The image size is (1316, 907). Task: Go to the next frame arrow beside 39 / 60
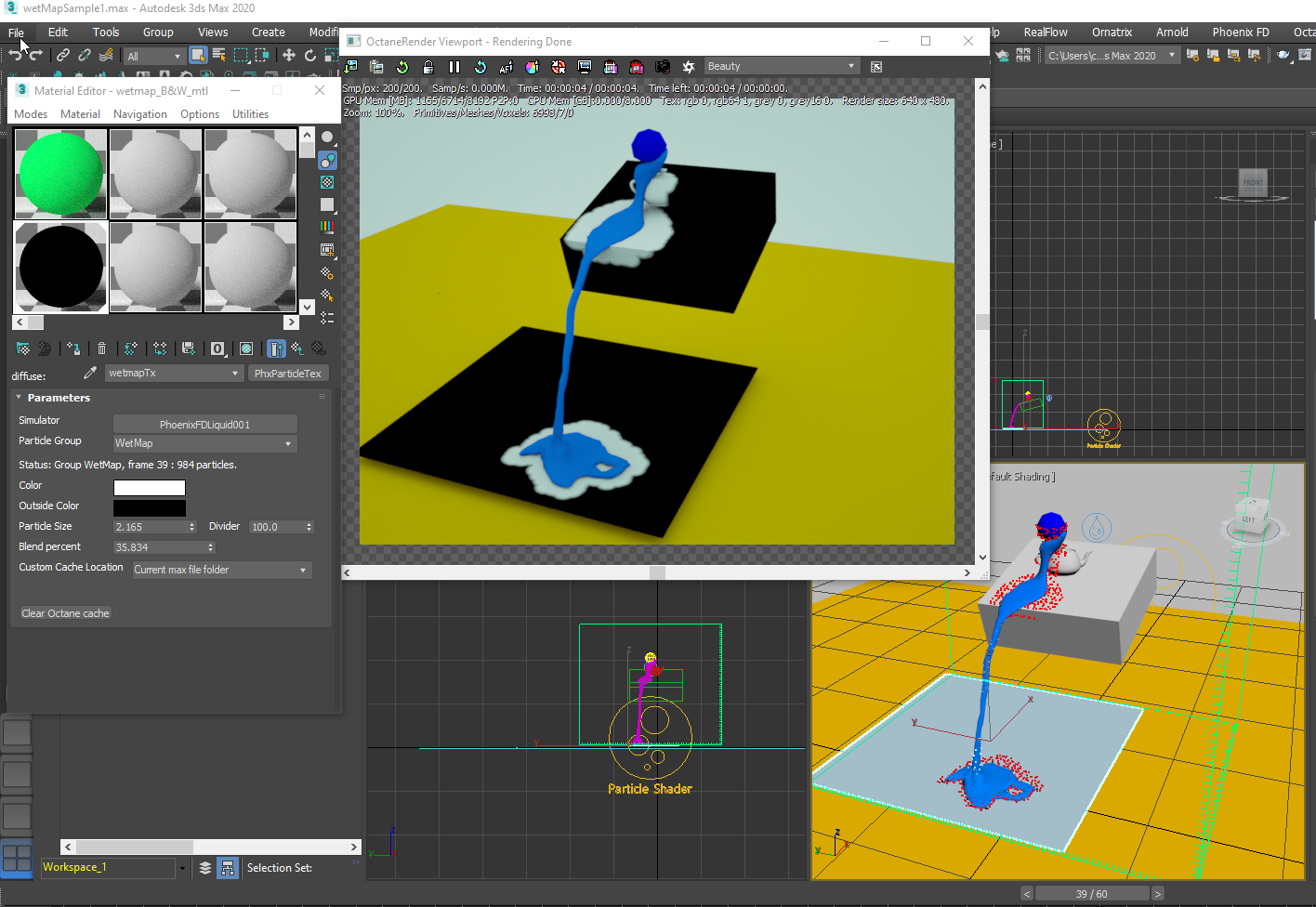(1157, 894)
